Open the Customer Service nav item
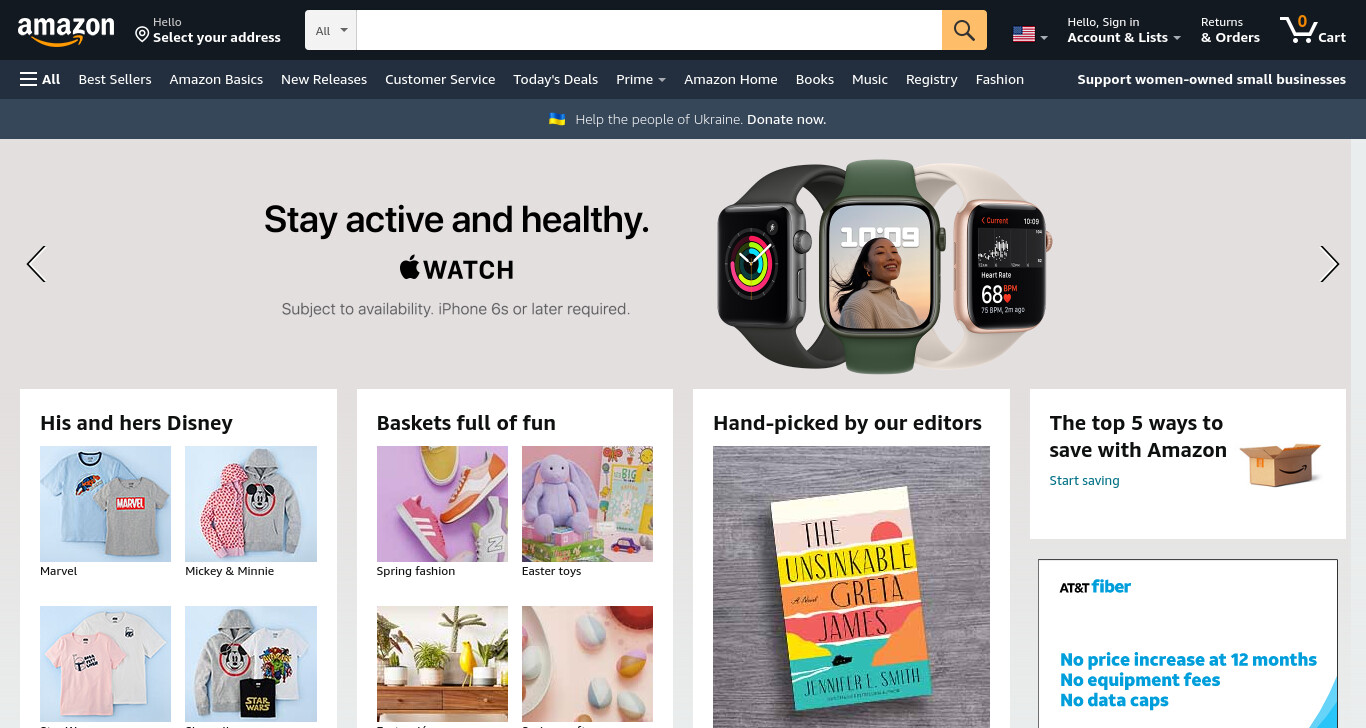This screenshot has width=1366, height=728. [440, 79]
